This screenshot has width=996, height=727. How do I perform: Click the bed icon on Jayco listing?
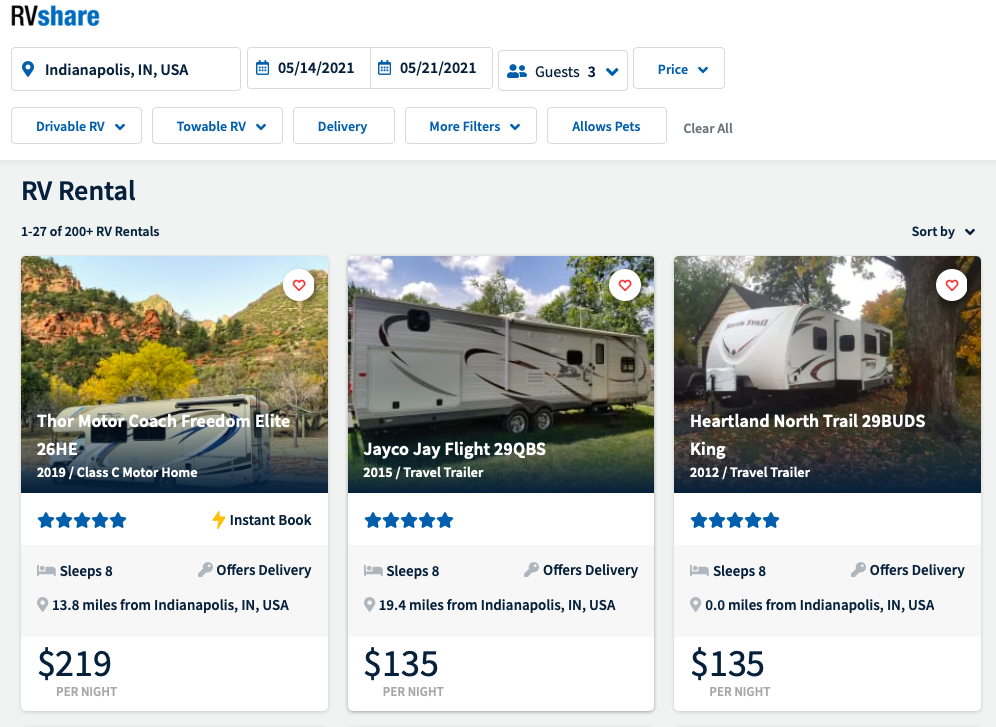tap(373, 570)
